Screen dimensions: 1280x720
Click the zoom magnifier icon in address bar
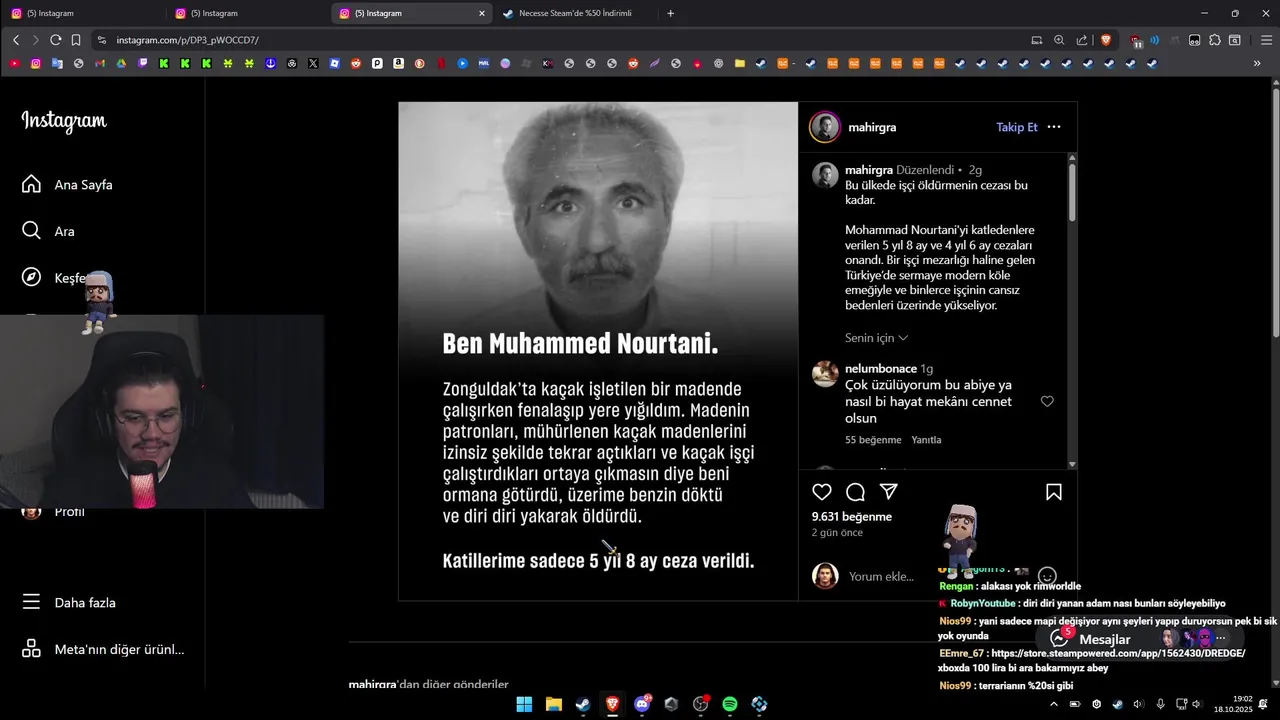(1059, 40)
